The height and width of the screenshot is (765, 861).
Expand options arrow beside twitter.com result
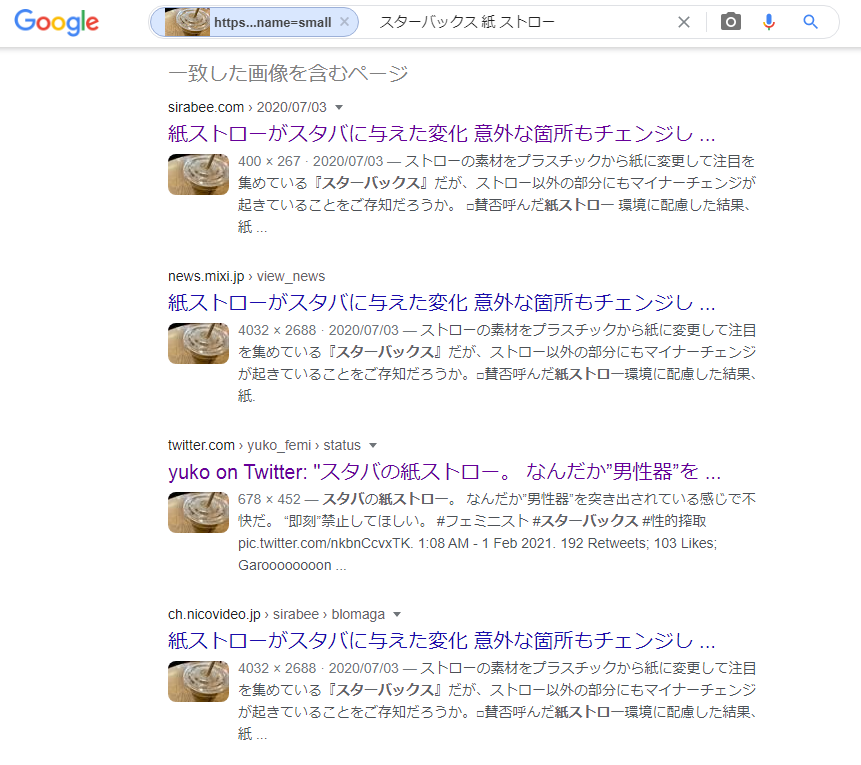373,445
